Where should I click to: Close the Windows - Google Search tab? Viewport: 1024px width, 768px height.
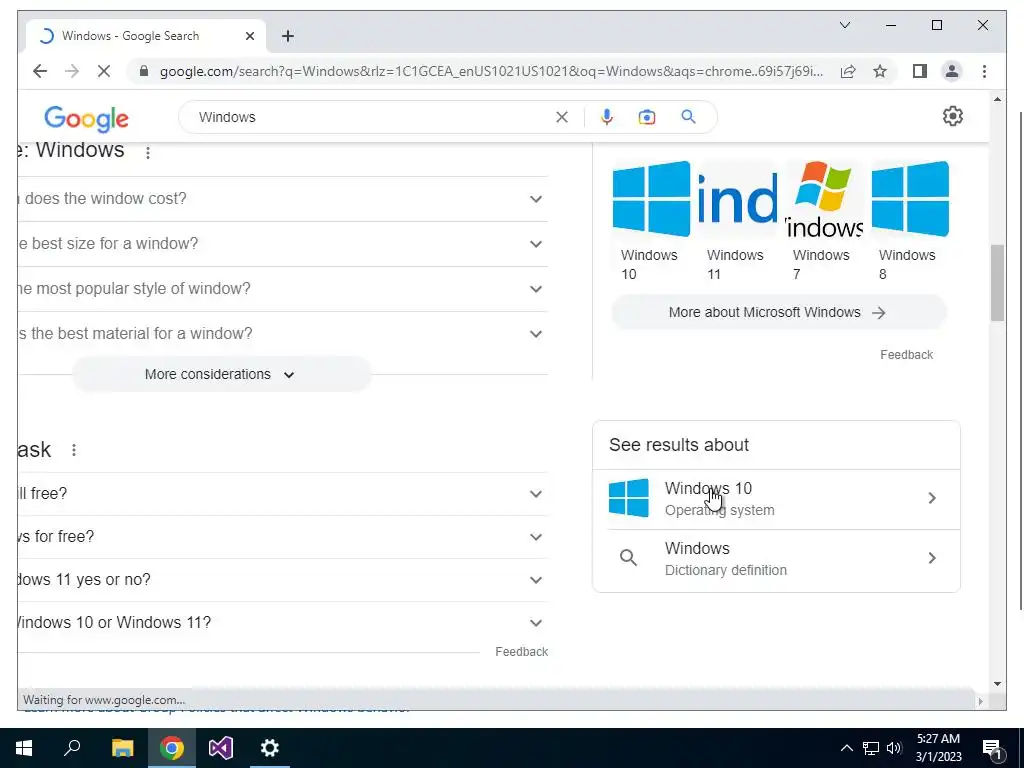tap(249, 36)
